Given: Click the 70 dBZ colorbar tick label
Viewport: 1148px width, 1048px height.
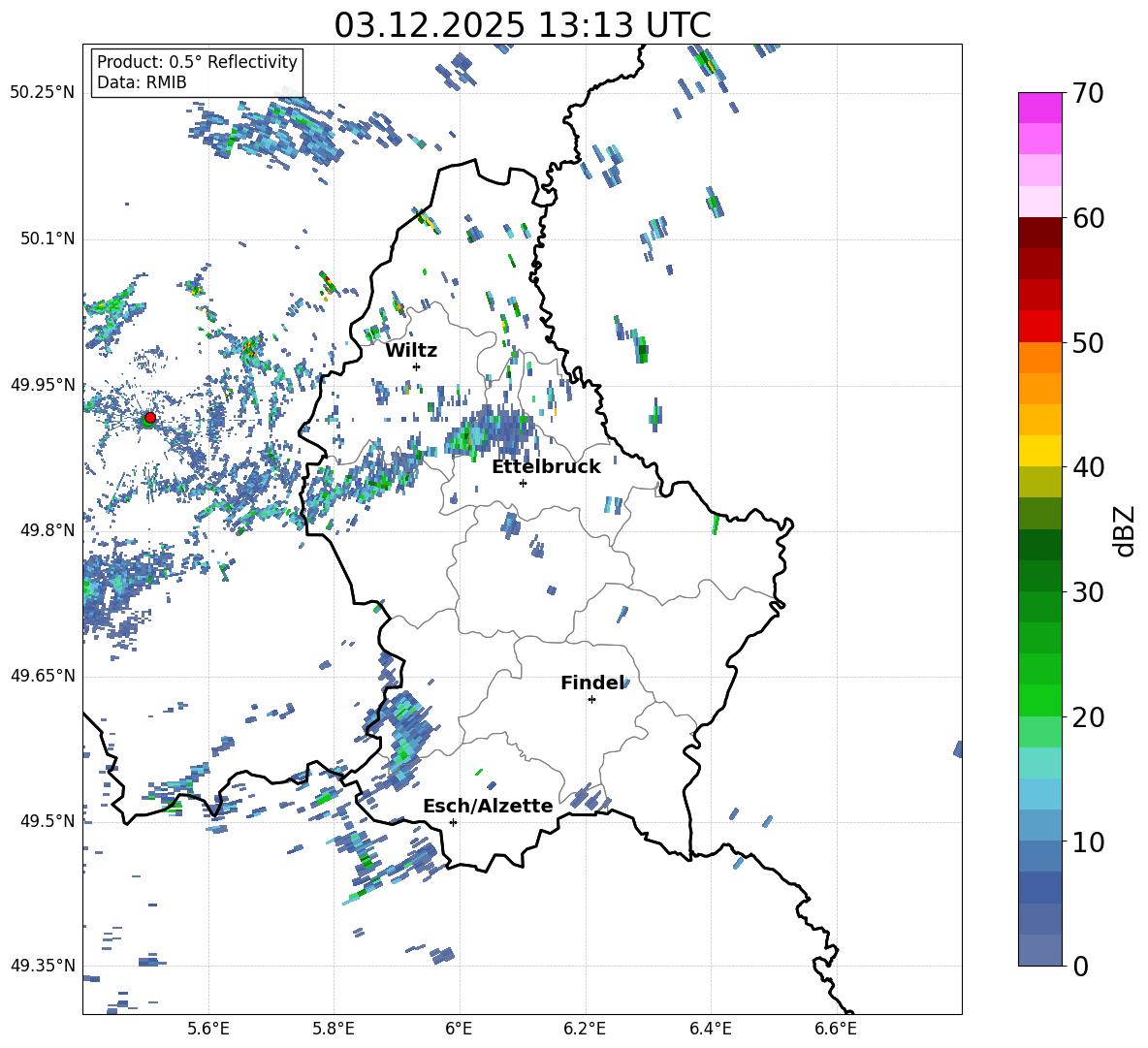Looking at the screenshot, I should 1089,94.
